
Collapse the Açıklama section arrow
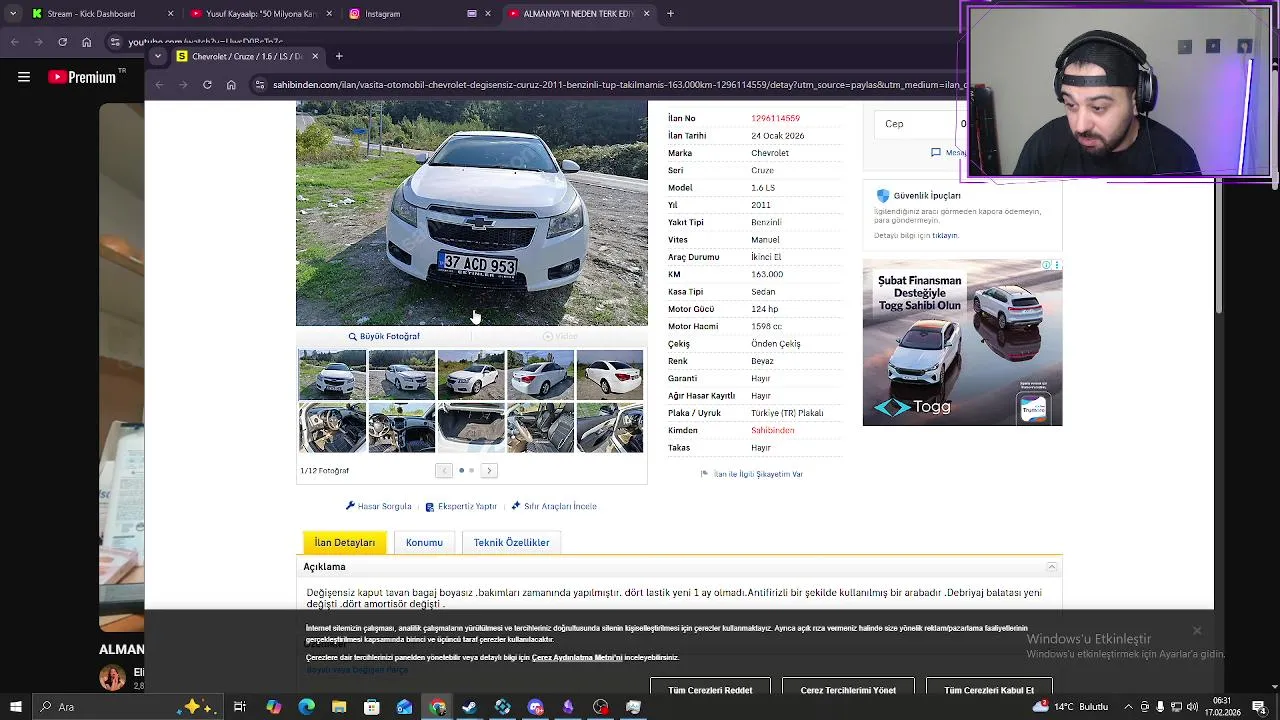1051,567
